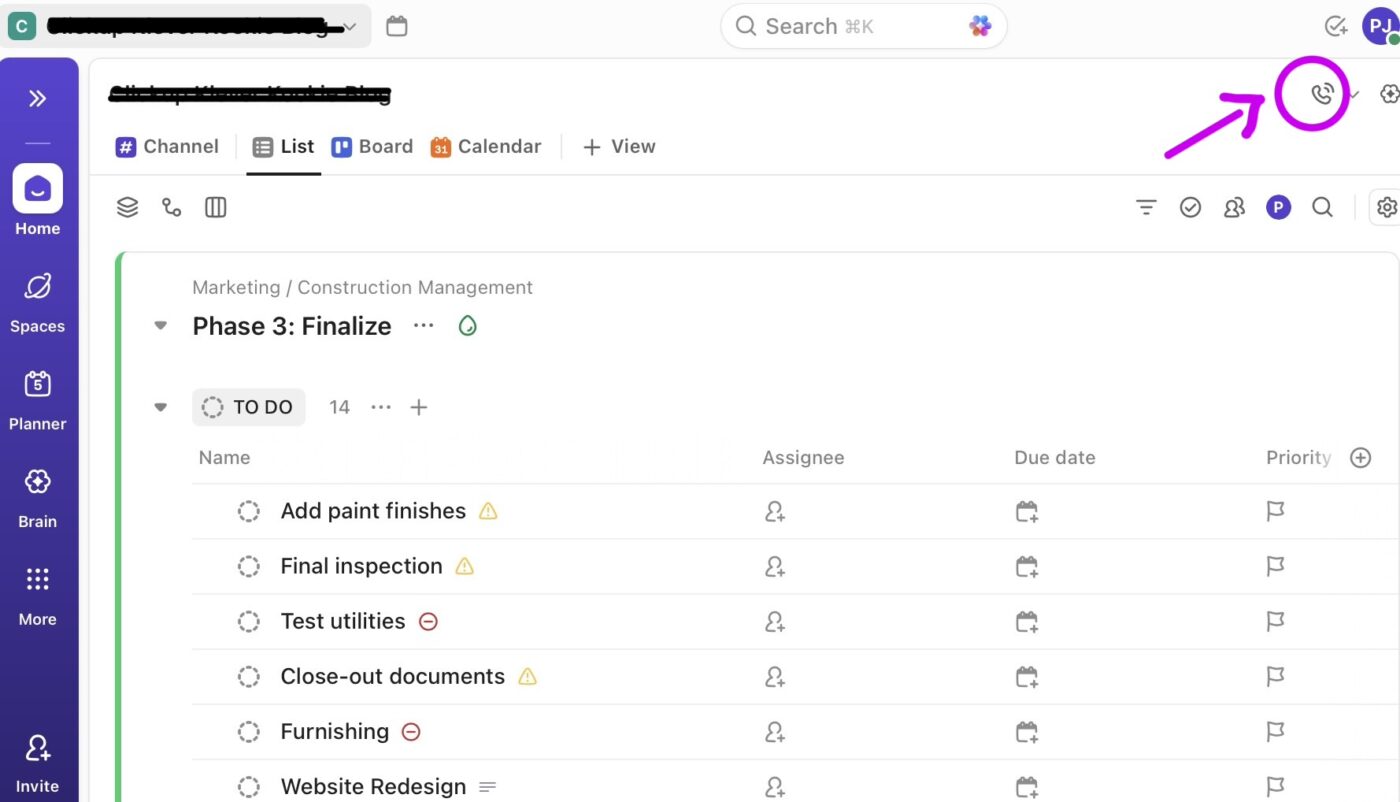Image resolution: width=1400 pixels, height=802 pixels.
Task: Click + View to add a view
Action: pos(618,146)
